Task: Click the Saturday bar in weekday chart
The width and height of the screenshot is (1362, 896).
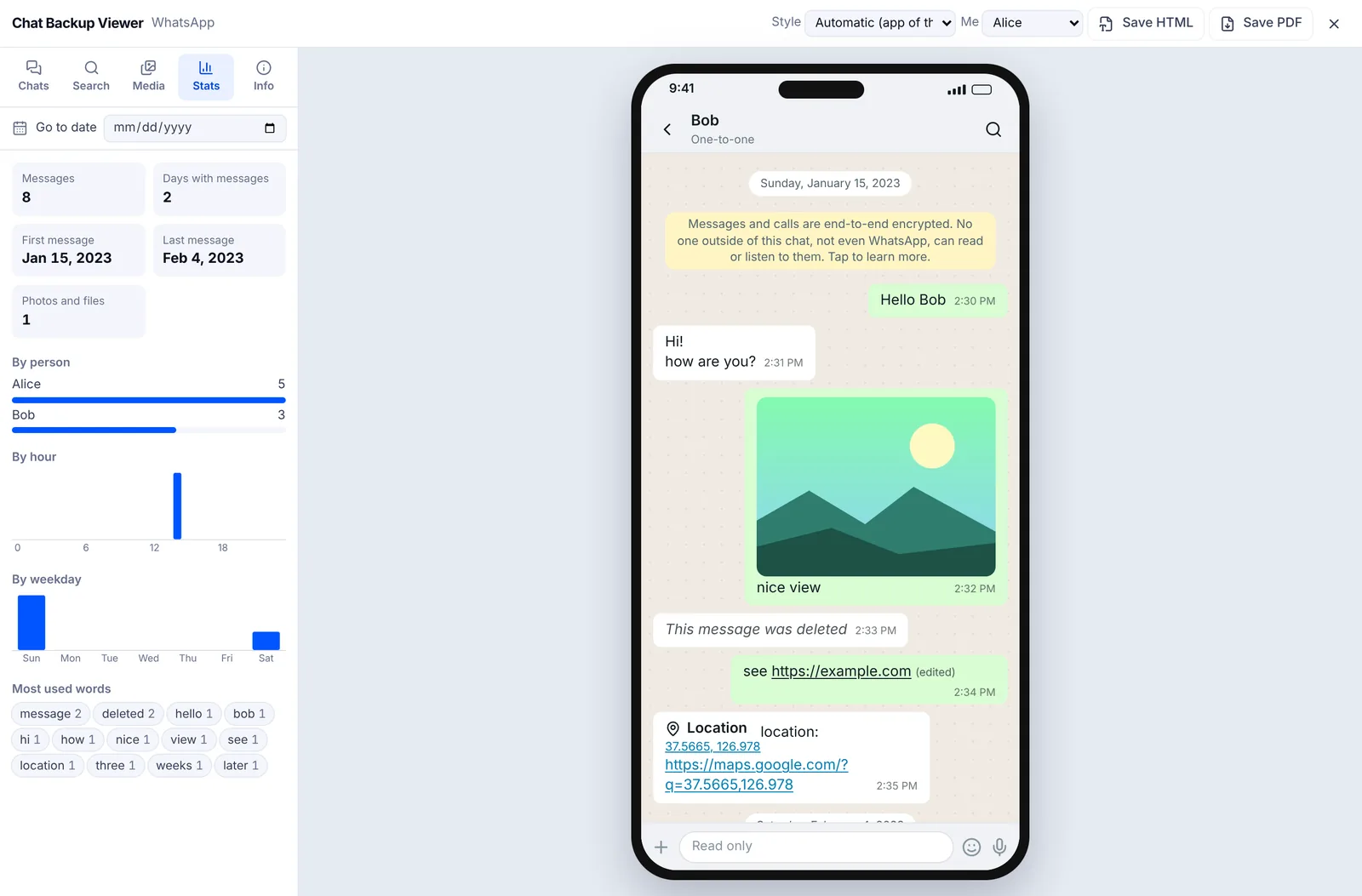Action: click(x=266, y=641)
